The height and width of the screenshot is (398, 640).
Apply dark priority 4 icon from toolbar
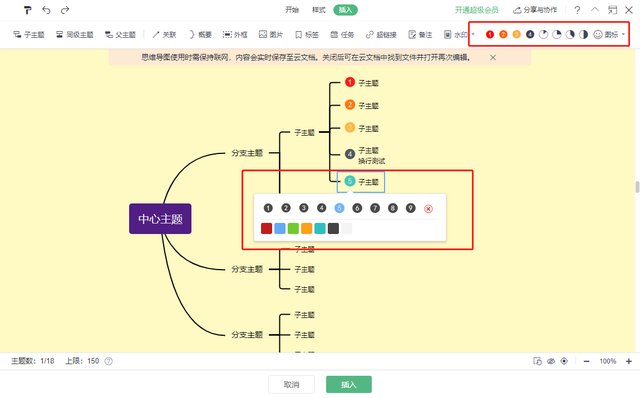(530, 35)
